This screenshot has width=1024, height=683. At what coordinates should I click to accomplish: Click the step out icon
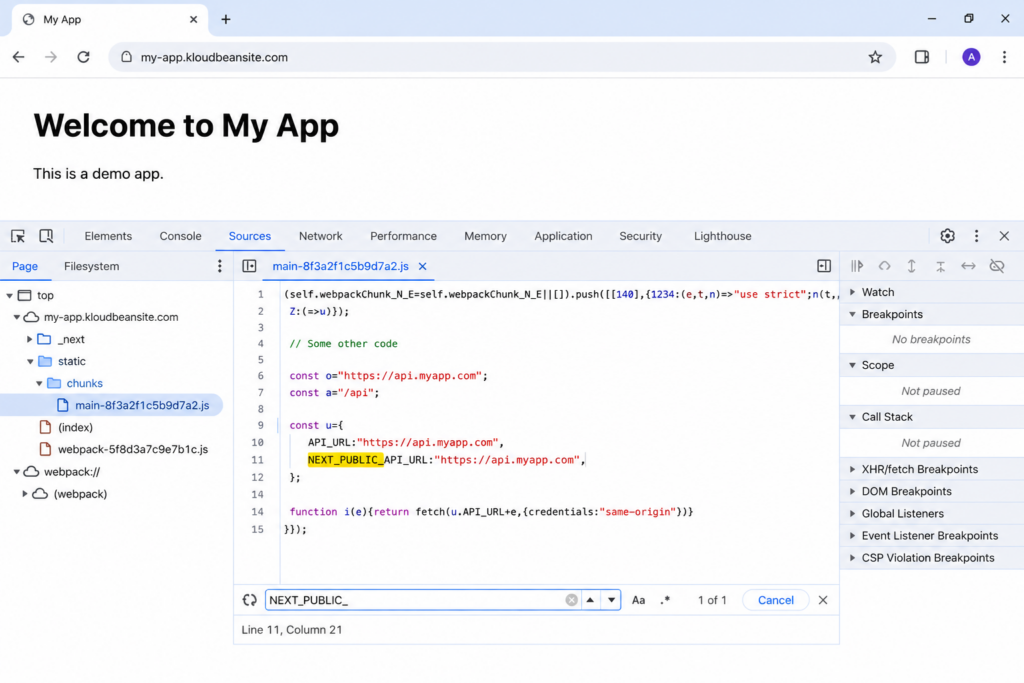tap(940, 266)
